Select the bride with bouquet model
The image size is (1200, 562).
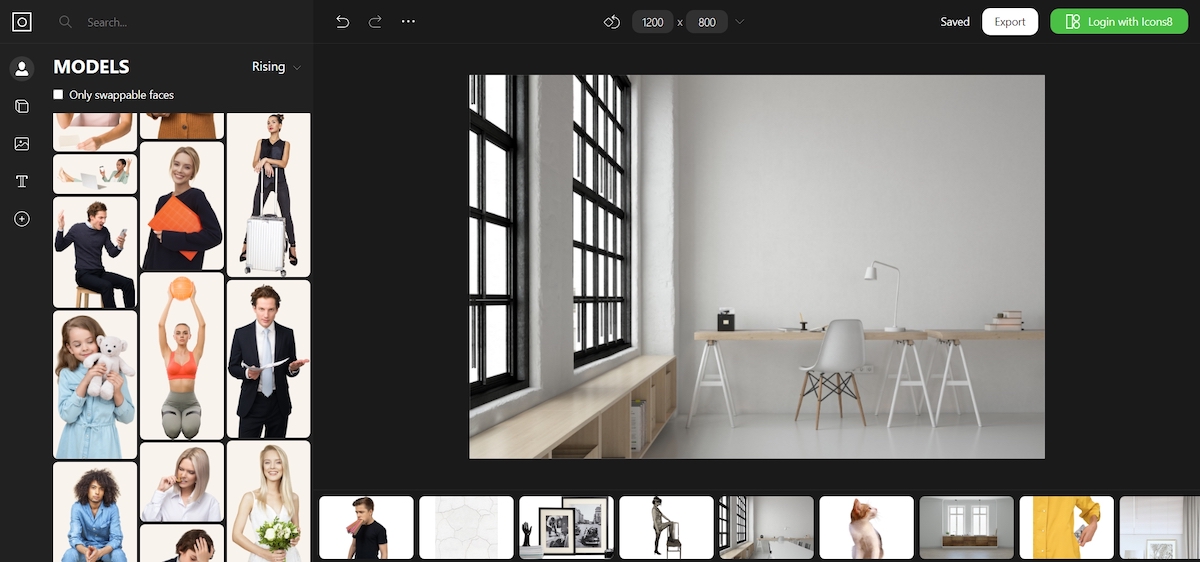point(268,501)
